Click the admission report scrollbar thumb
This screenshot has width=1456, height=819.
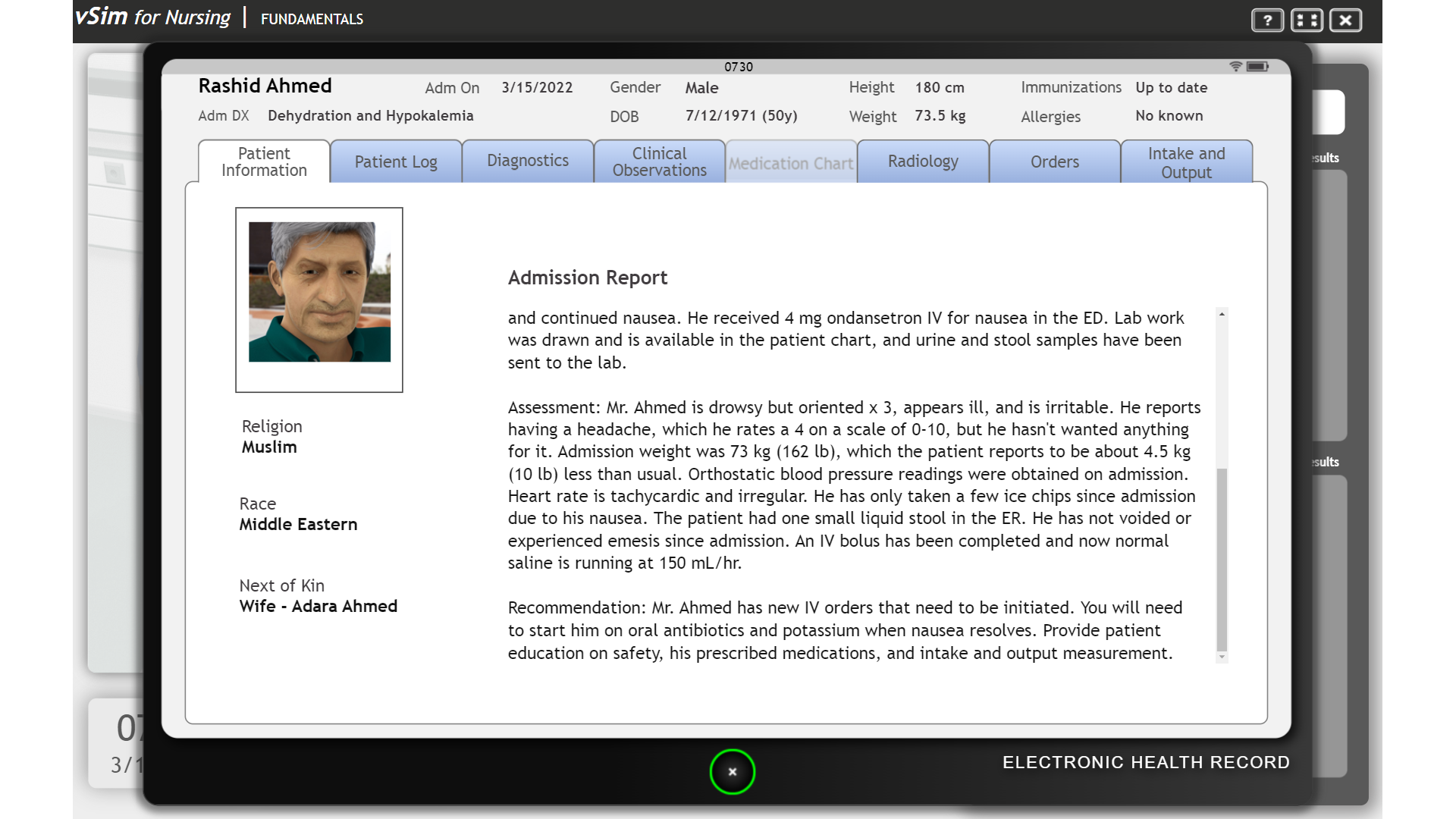(x=1222, y=560)
